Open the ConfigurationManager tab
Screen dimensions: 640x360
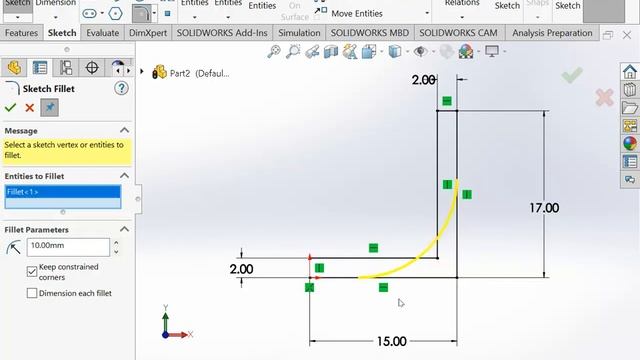click(x=66, y=68)
